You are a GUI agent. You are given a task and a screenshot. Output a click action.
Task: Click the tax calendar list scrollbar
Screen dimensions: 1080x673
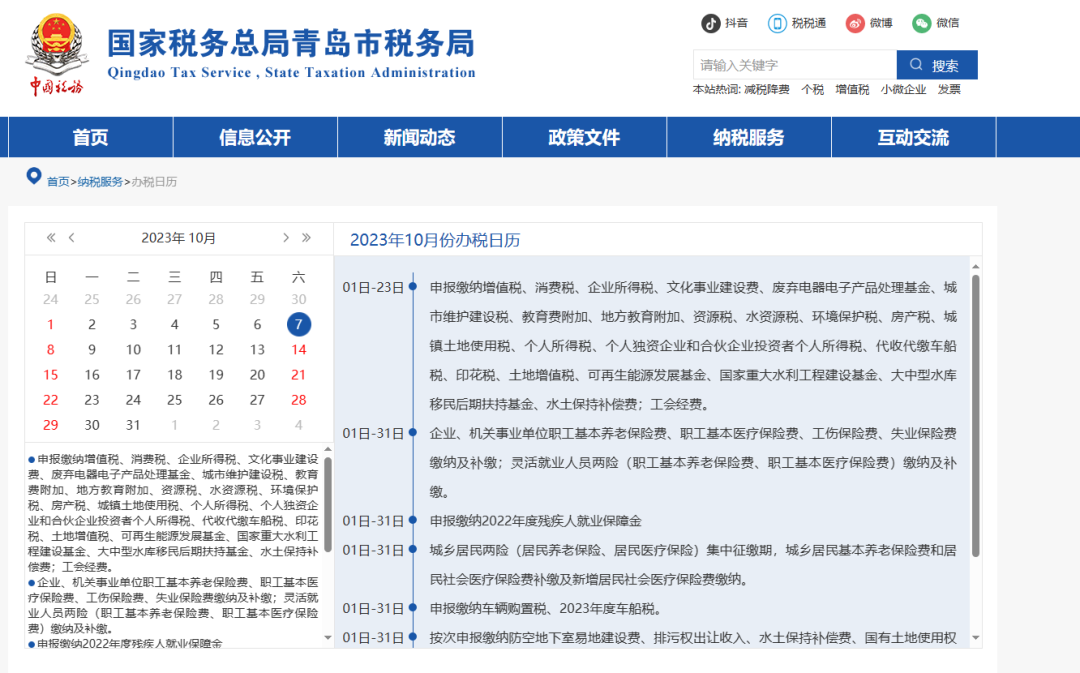[975, 400]
